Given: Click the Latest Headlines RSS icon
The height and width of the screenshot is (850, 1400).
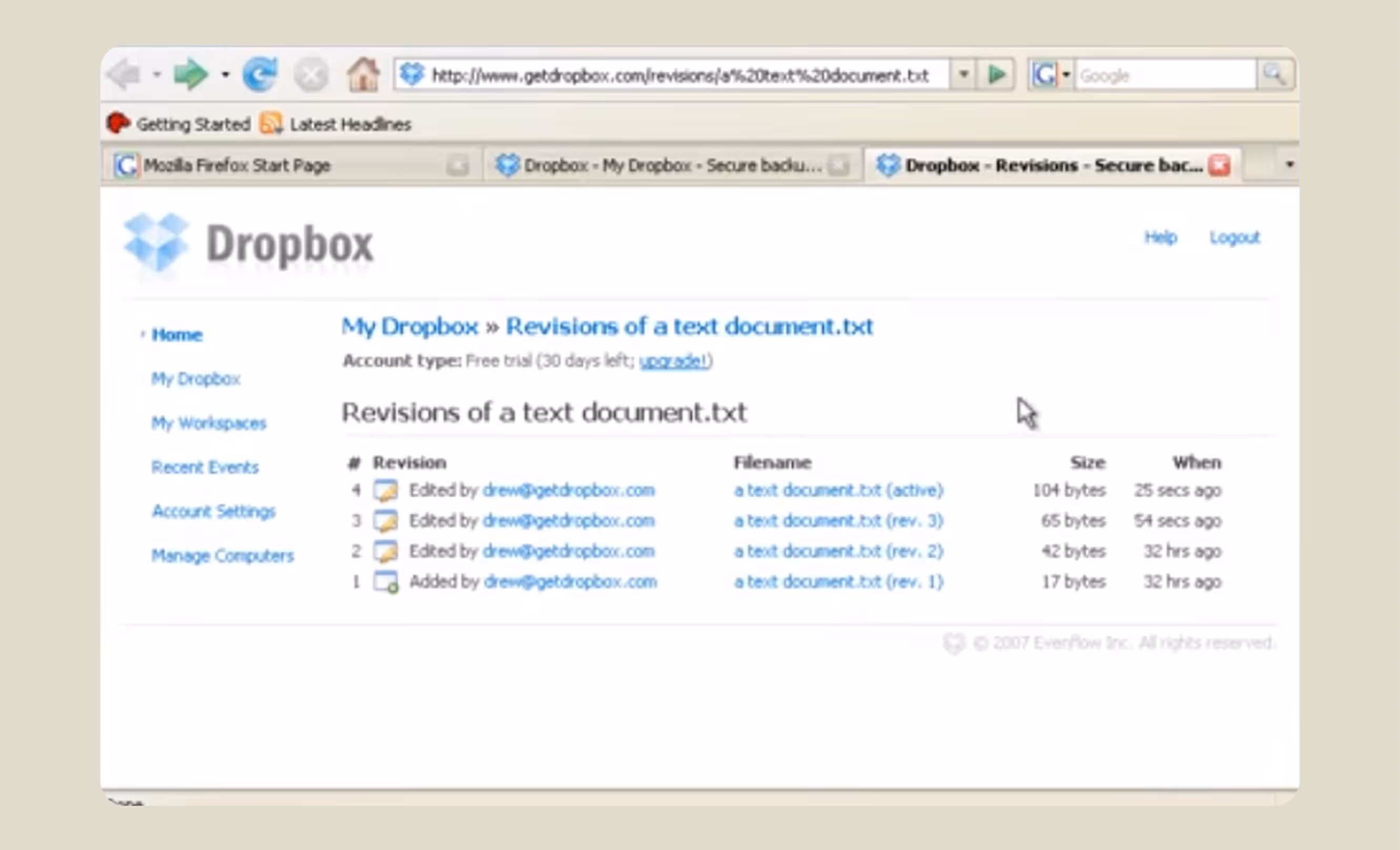Looking at the screenshot, I should point(271,123).
